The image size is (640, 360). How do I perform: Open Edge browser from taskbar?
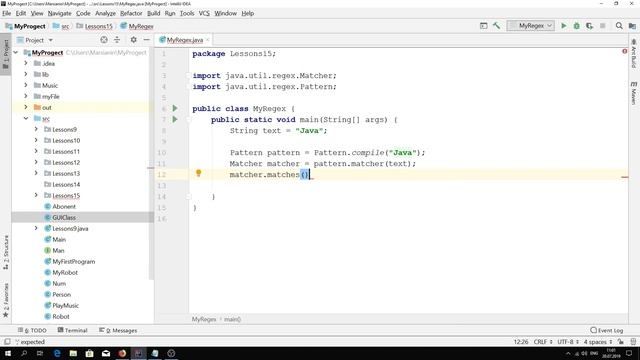click(x=57, y=353)
